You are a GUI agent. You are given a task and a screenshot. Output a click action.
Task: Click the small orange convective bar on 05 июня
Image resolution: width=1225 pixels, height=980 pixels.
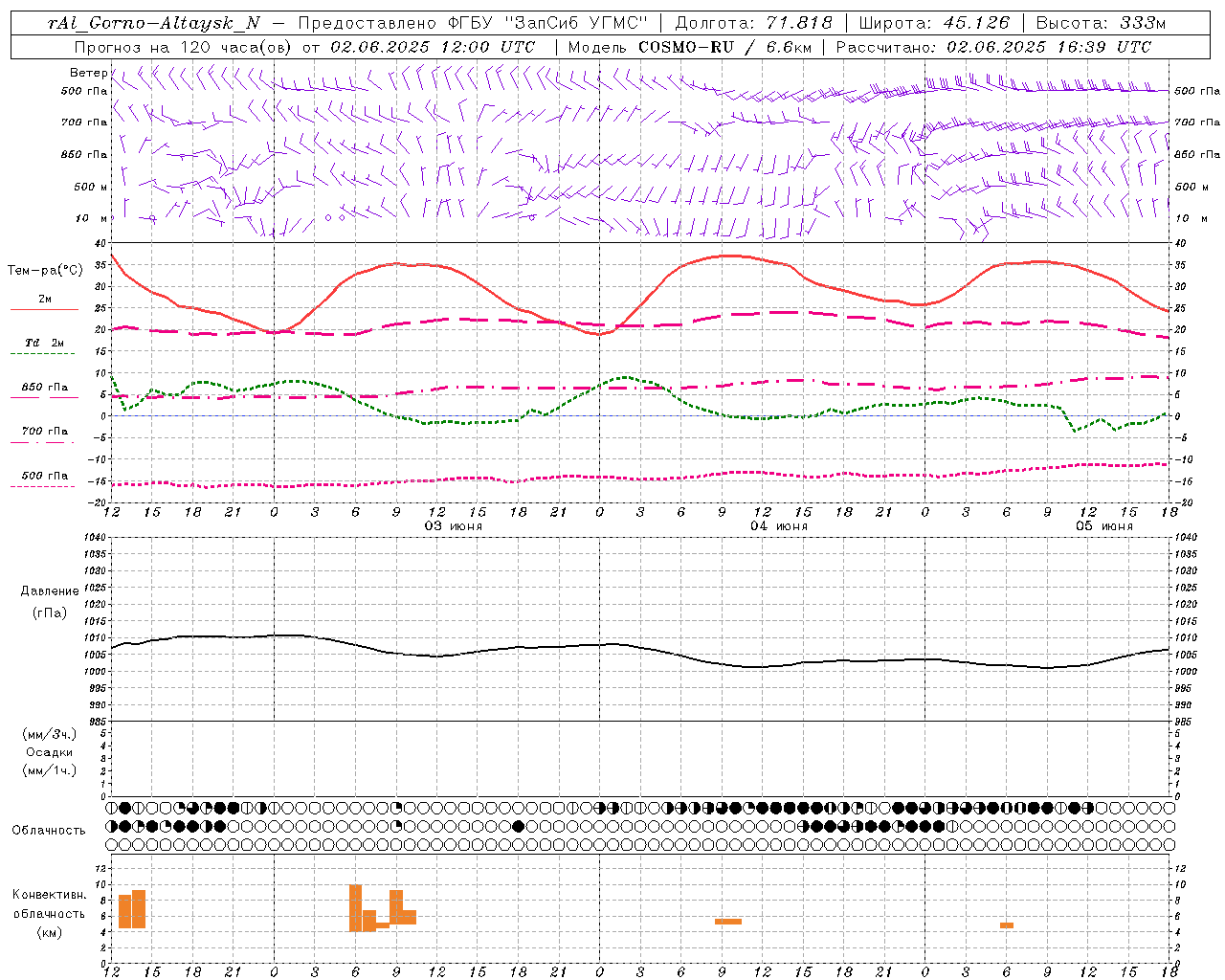pos(1007,925)
